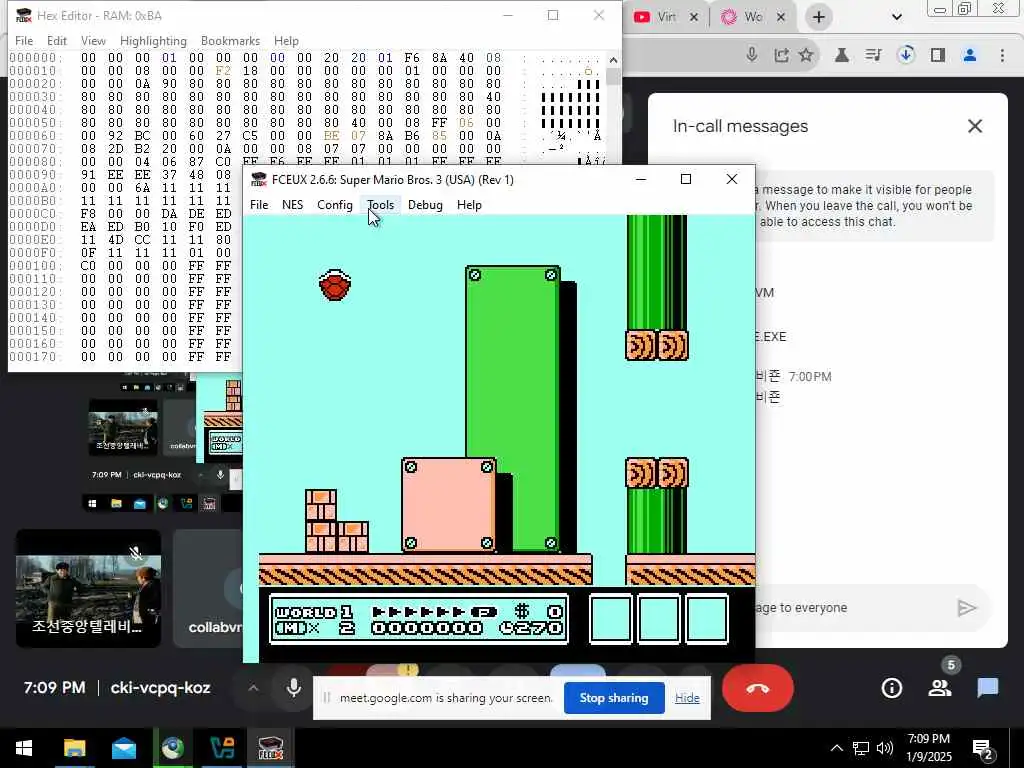Close the 'Wo' browser tab

(780, 17)
